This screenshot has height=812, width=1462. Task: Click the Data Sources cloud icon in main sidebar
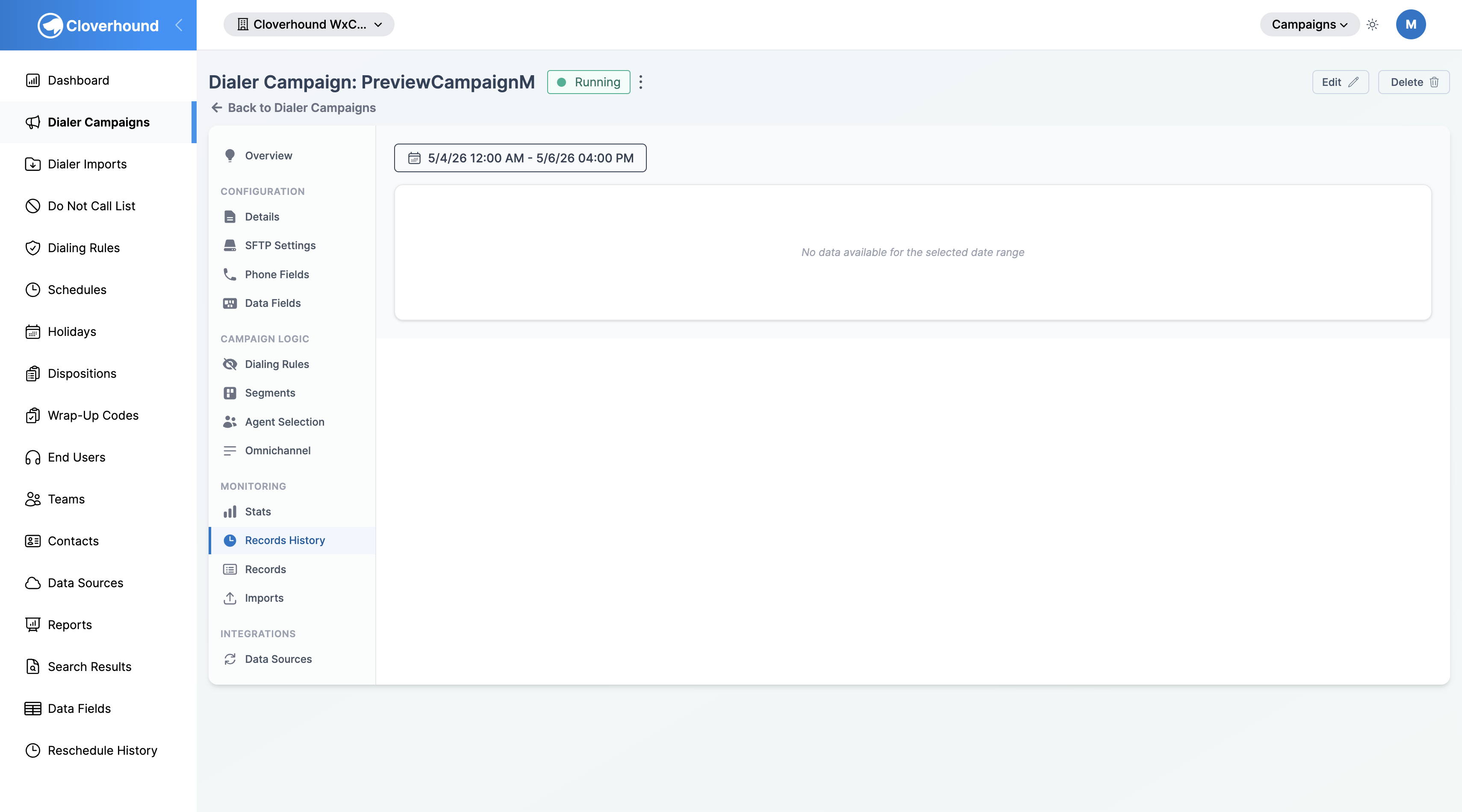click(33, 583)
